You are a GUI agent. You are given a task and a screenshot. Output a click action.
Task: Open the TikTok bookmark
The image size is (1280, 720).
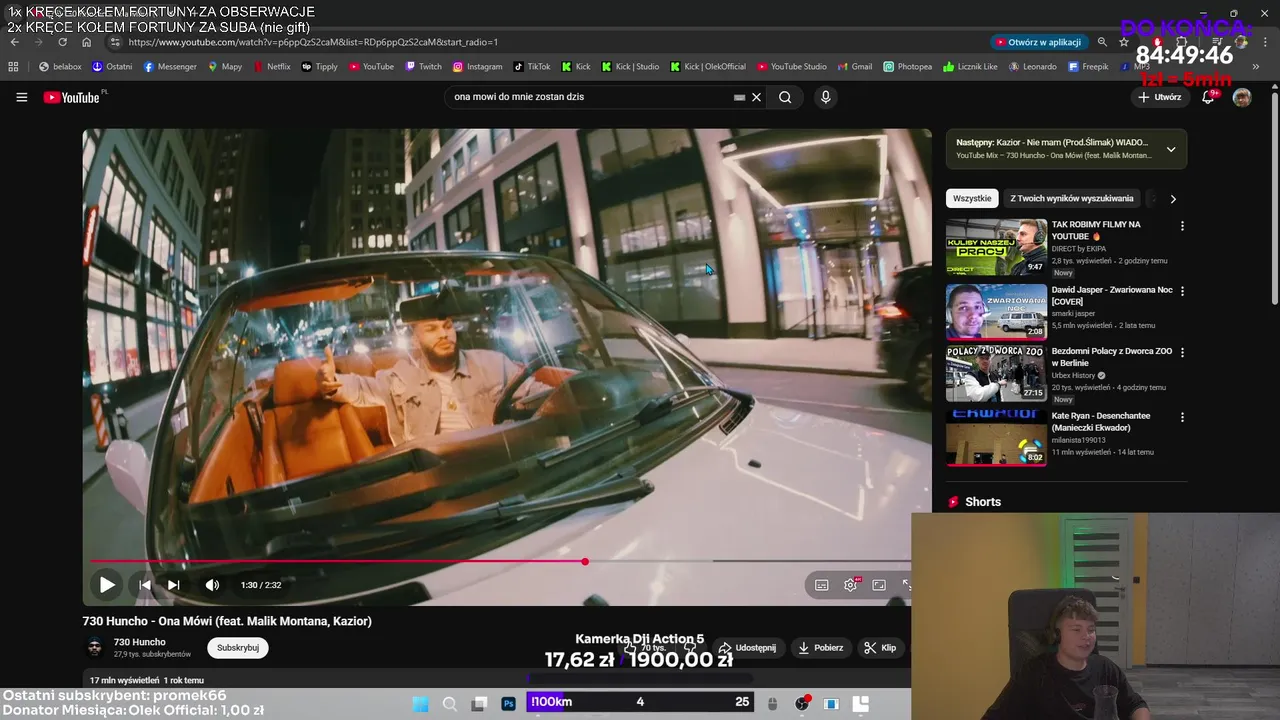point(532,67)
